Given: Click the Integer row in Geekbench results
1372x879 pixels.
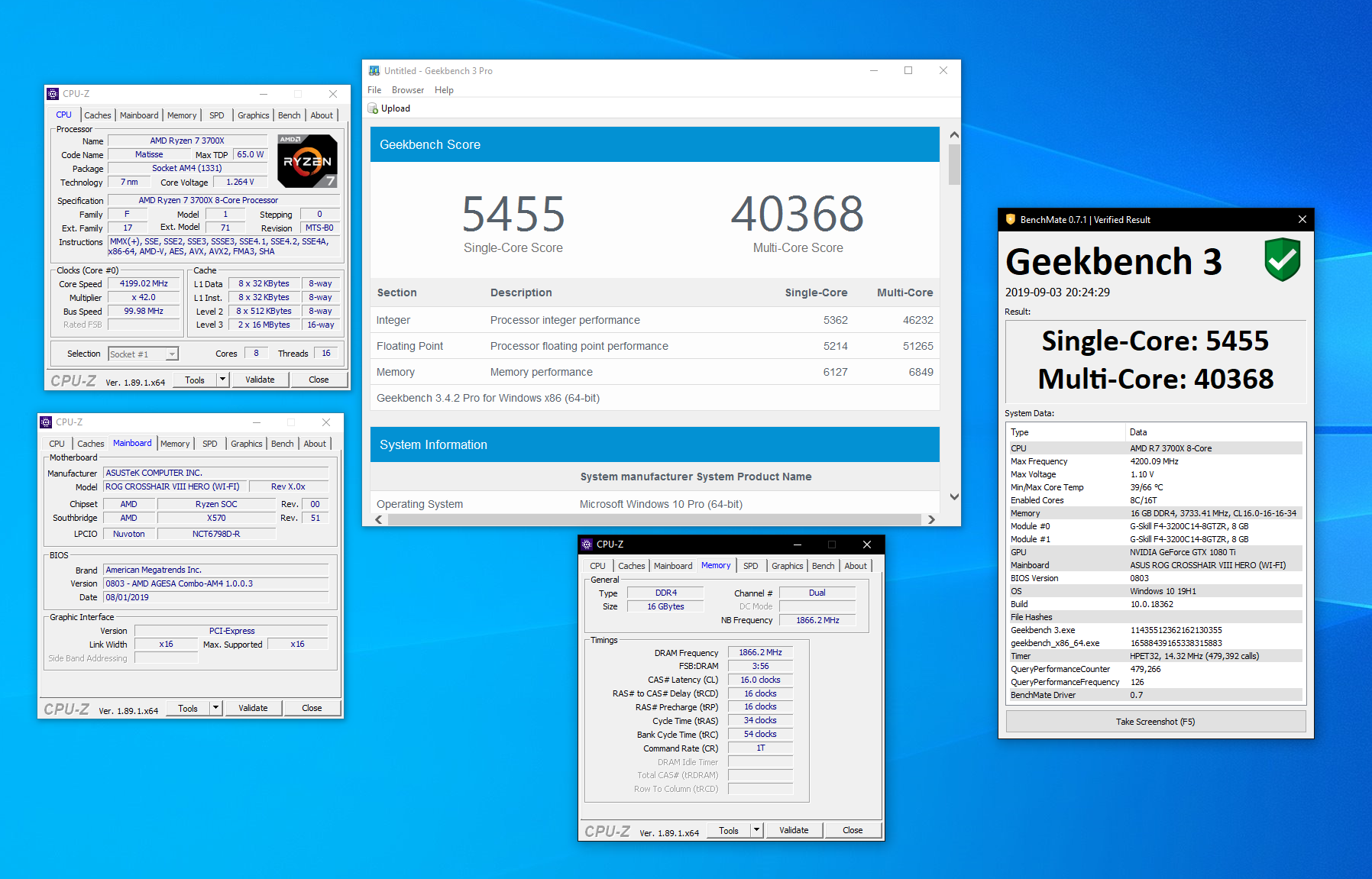Looking at the screenshot, I should coord(655,320).
